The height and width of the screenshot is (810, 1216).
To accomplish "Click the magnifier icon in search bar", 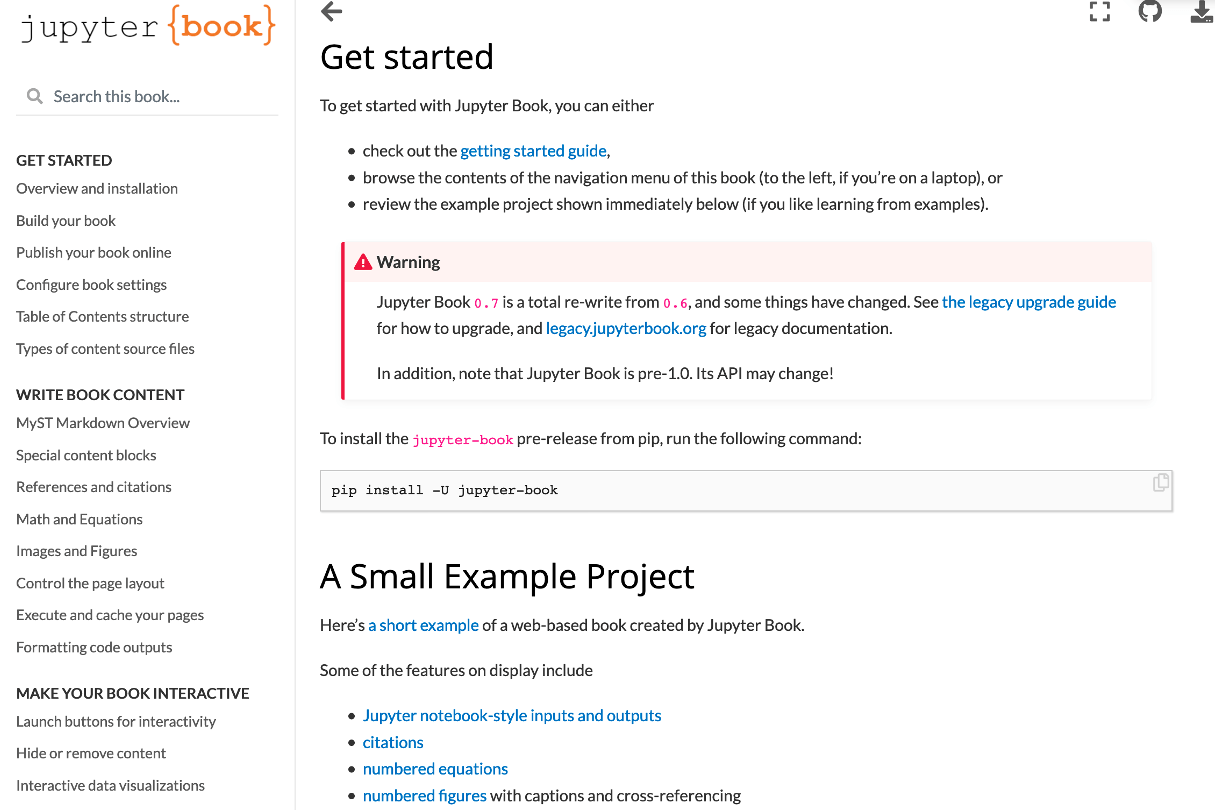I will click(x=35, y=96).
